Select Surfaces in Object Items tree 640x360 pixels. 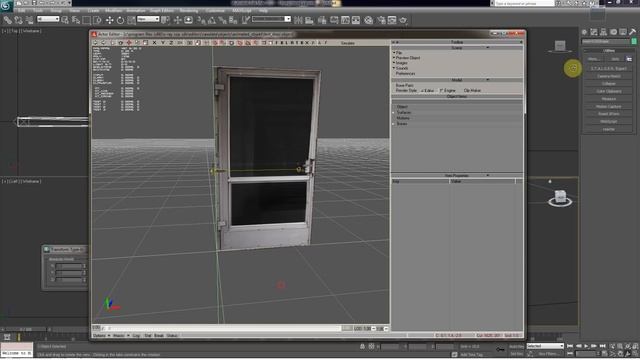pyautogui.click(x=404, y=112)
